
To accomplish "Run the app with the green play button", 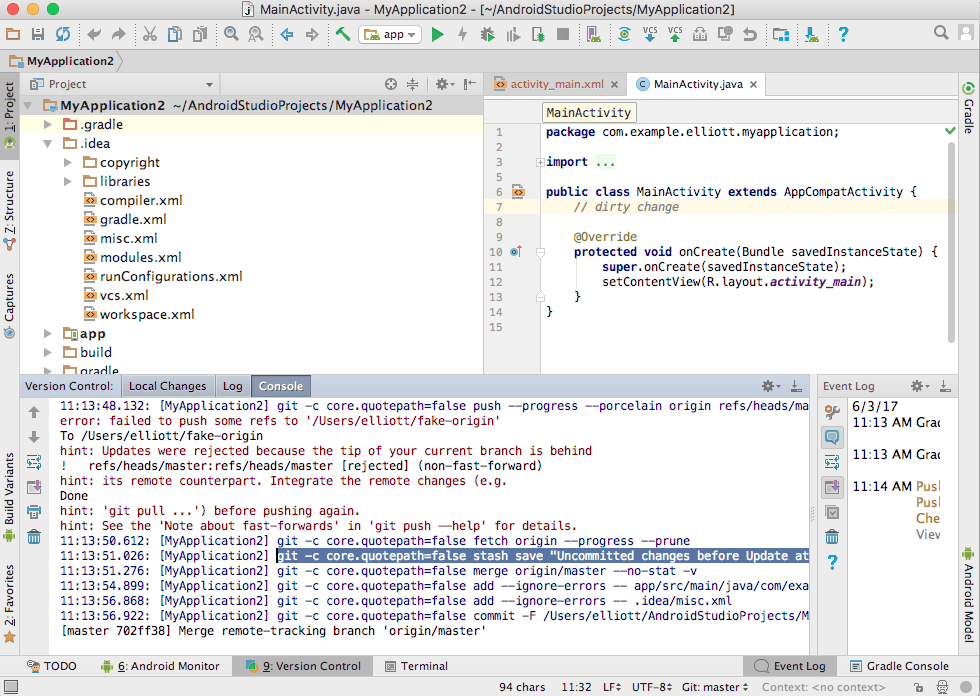I will (x=437, y=35).
